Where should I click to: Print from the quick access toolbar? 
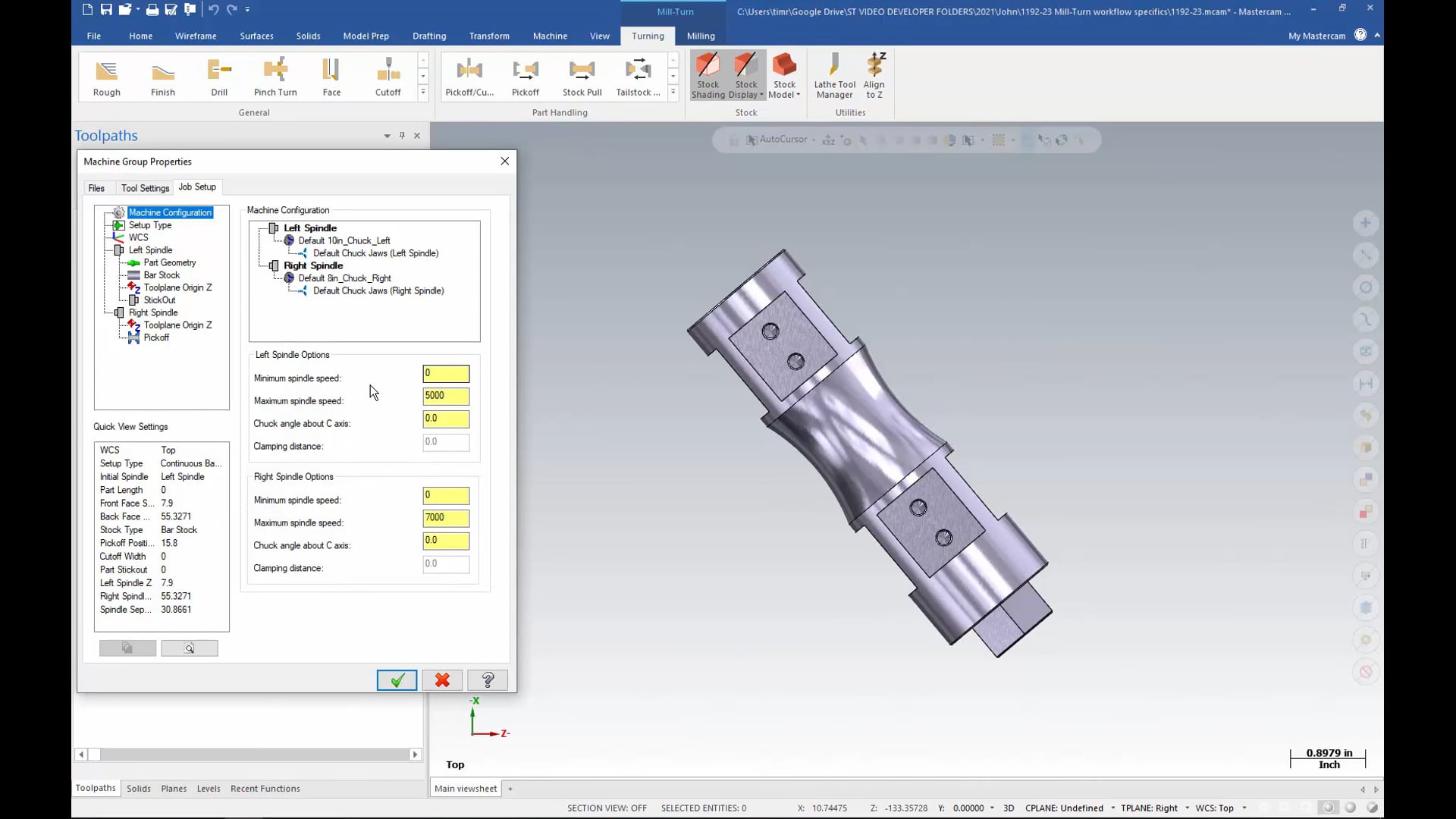tap(152, 10)
